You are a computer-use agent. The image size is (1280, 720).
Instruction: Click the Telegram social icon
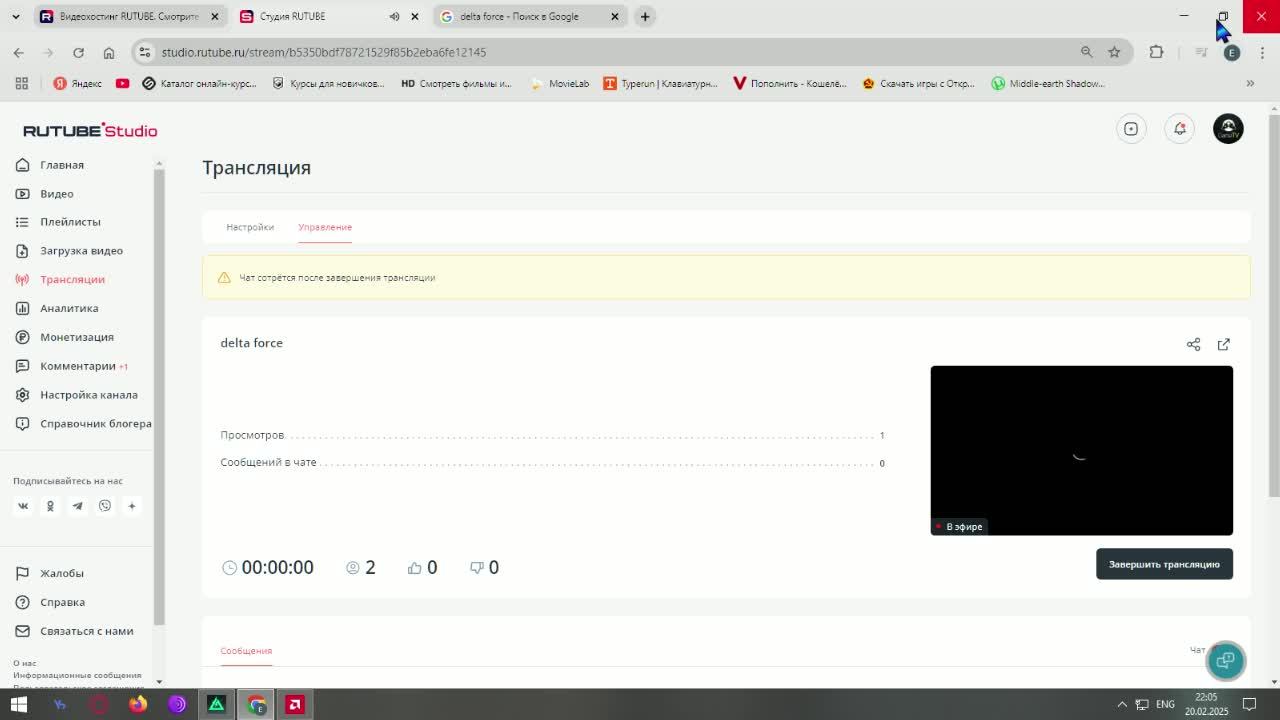(77, 506)
